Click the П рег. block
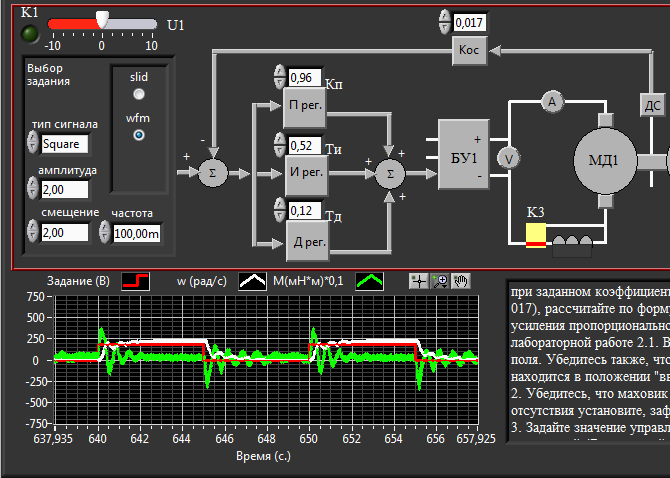The image size is (670, 478). 305,106
